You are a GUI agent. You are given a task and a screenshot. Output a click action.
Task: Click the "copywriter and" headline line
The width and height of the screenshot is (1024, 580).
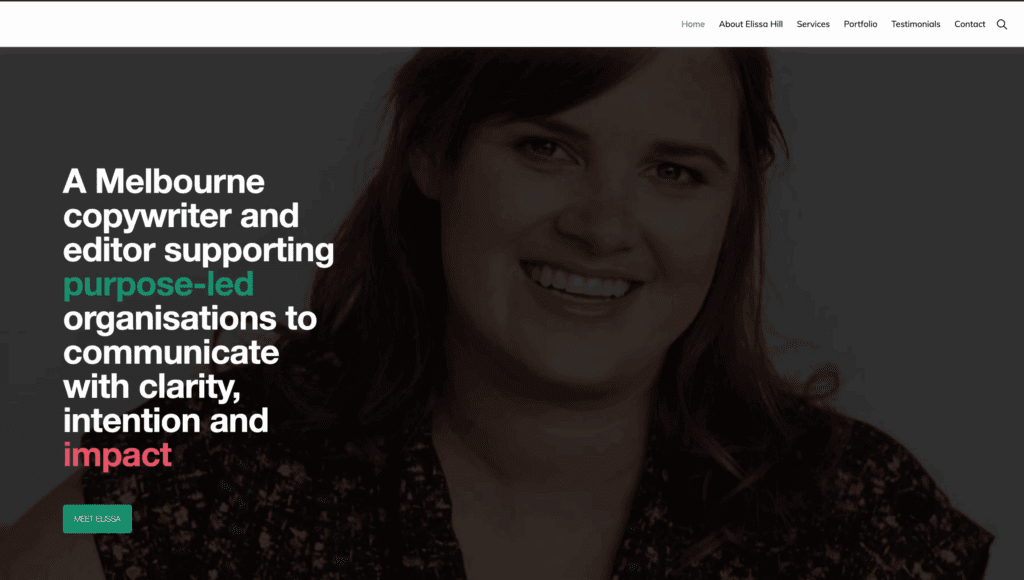181,216
